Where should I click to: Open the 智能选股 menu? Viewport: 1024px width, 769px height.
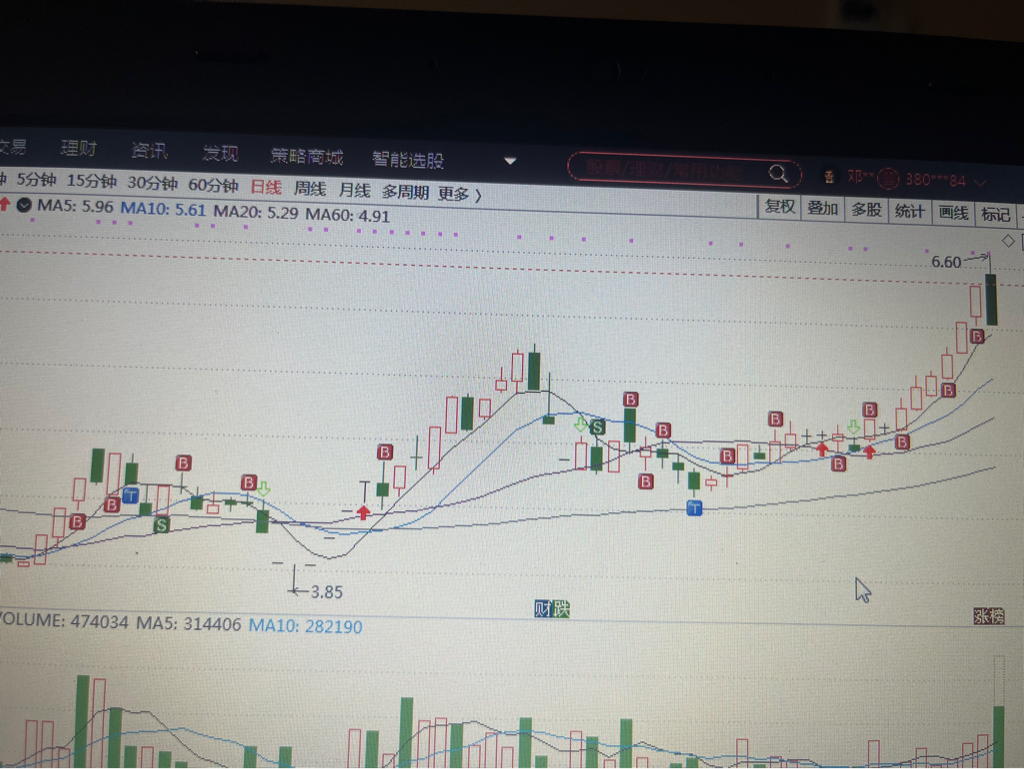(x=408, y=160)
